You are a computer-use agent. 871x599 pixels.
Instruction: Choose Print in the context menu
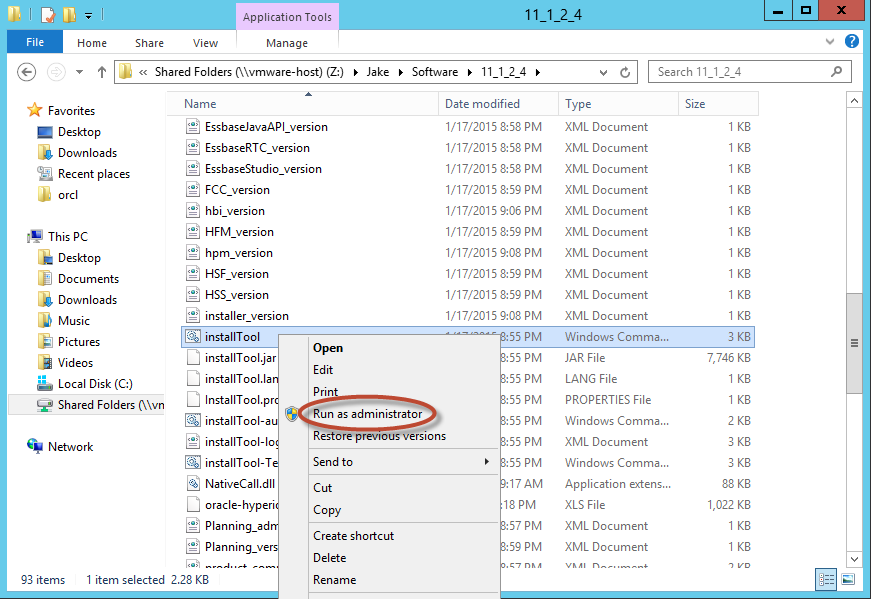click(325, 392)
